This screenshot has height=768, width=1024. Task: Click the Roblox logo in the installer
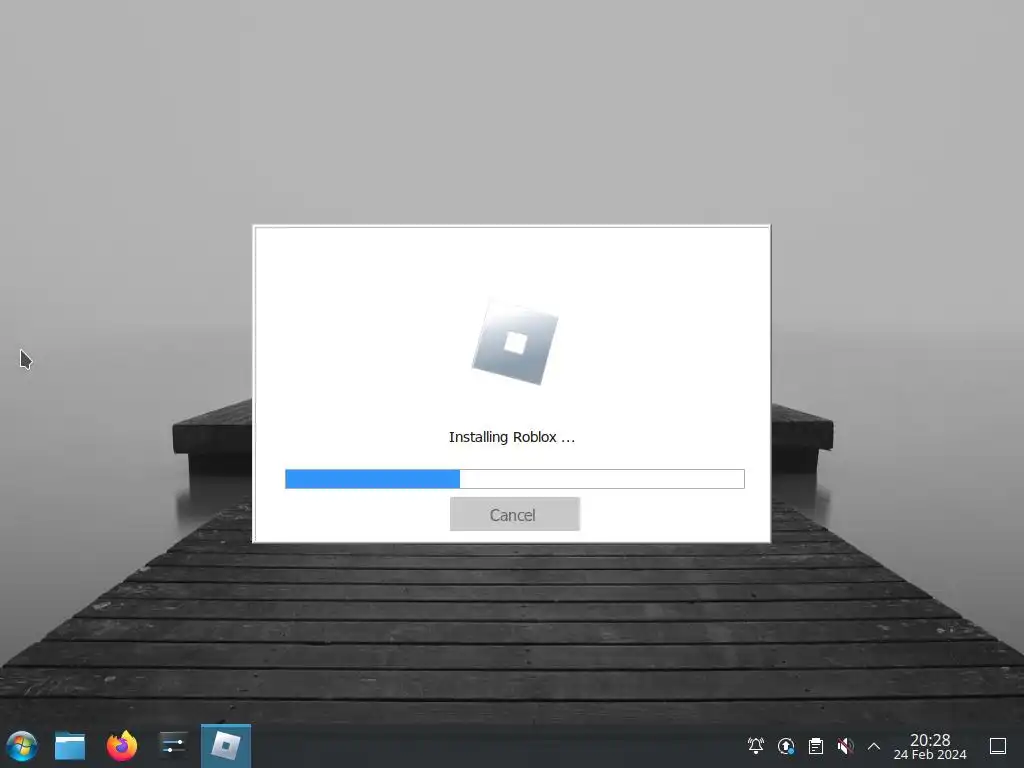[x=515, y=343]
